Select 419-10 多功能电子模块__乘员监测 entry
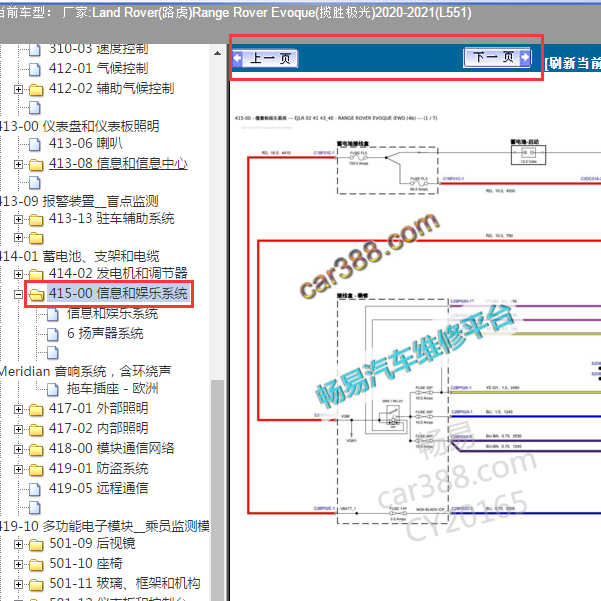 [x=104, y=526]
